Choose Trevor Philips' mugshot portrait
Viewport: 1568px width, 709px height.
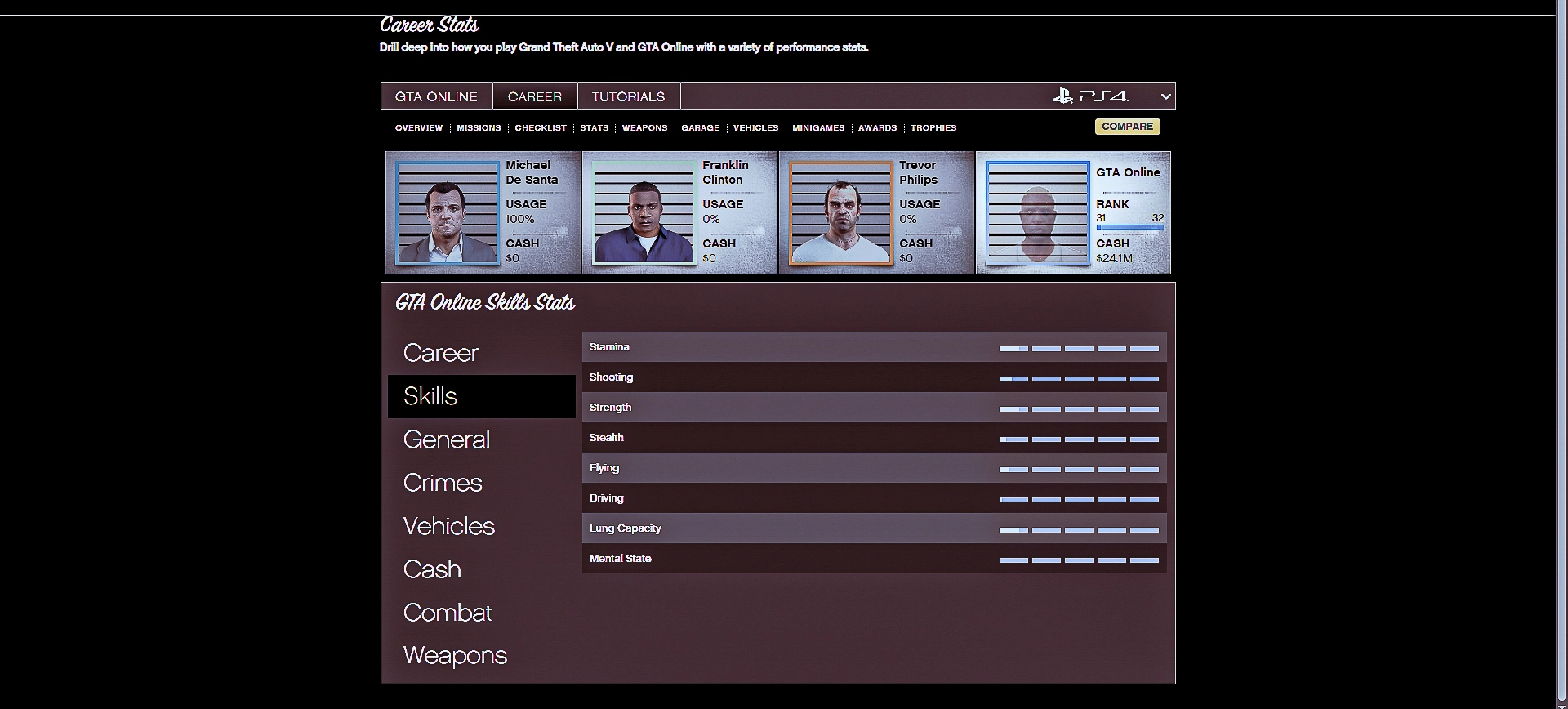840,213
